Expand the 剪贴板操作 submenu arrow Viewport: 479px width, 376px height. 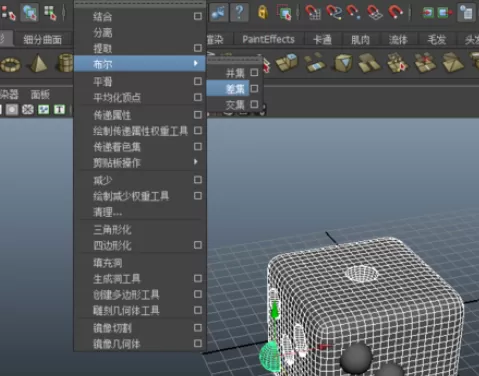pyautogui.click(x=196, y=162)
